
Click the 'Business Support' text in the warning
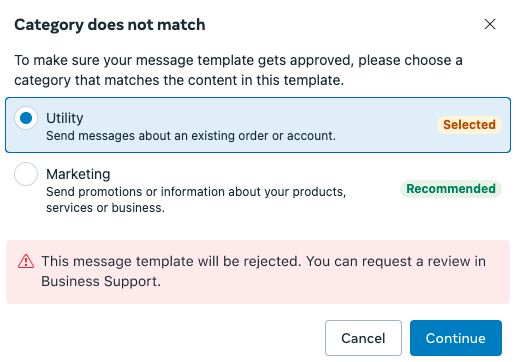[101, 281]
